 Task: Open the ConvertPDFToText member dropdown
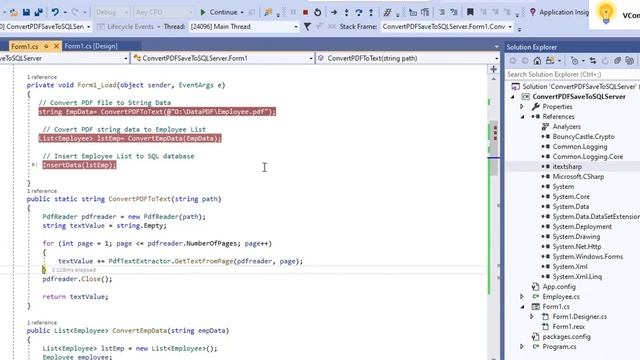pos(408,58)
